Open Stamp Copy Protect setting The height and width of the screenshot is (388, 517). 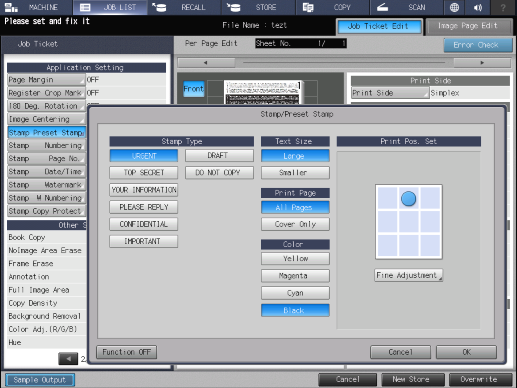46,211
